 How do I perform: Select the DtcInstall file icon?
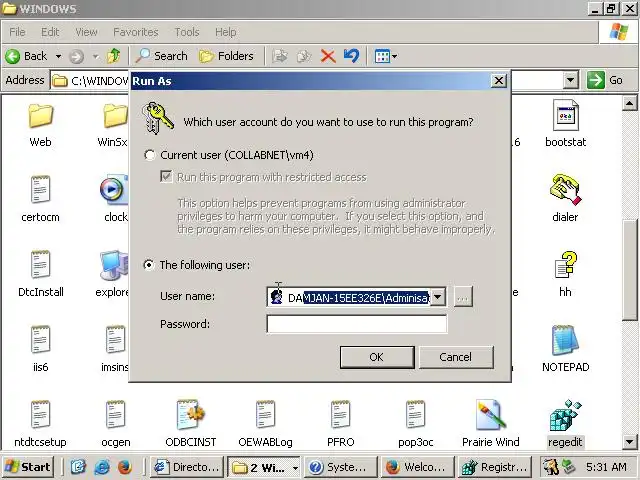pyautogui.click(x=40, y=265)
